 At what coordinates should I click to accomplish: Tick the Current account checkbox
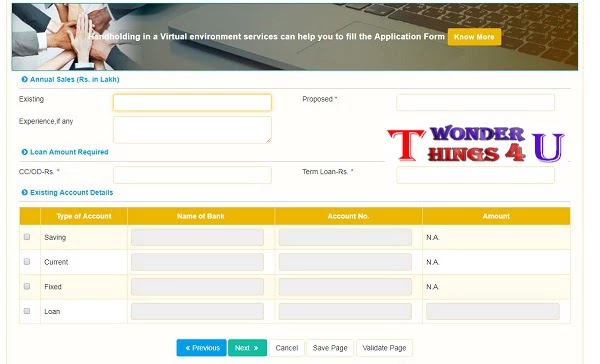[27, 261]
